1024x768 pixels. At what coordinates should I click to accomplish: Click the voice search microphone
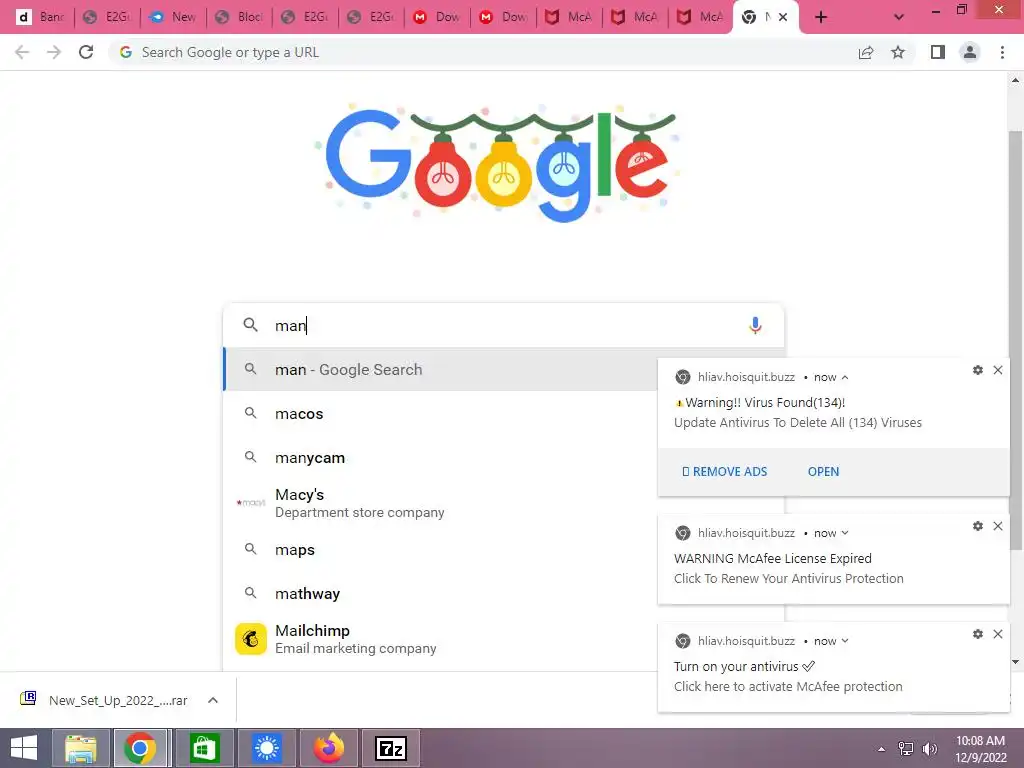click(x=755, y=325)
